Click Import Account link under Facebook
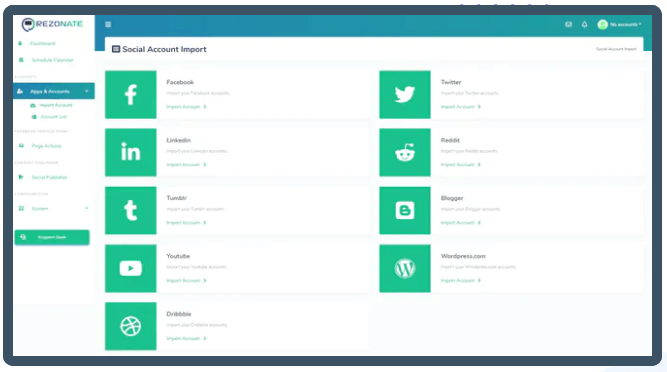 [x=186, y=107]
